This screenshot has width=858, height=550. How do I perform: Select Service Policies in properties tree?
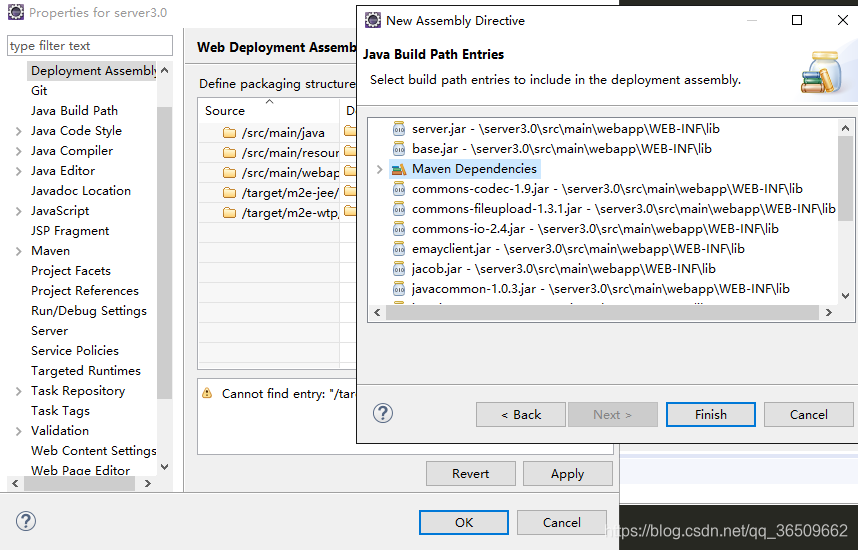[x=75, y=351]
